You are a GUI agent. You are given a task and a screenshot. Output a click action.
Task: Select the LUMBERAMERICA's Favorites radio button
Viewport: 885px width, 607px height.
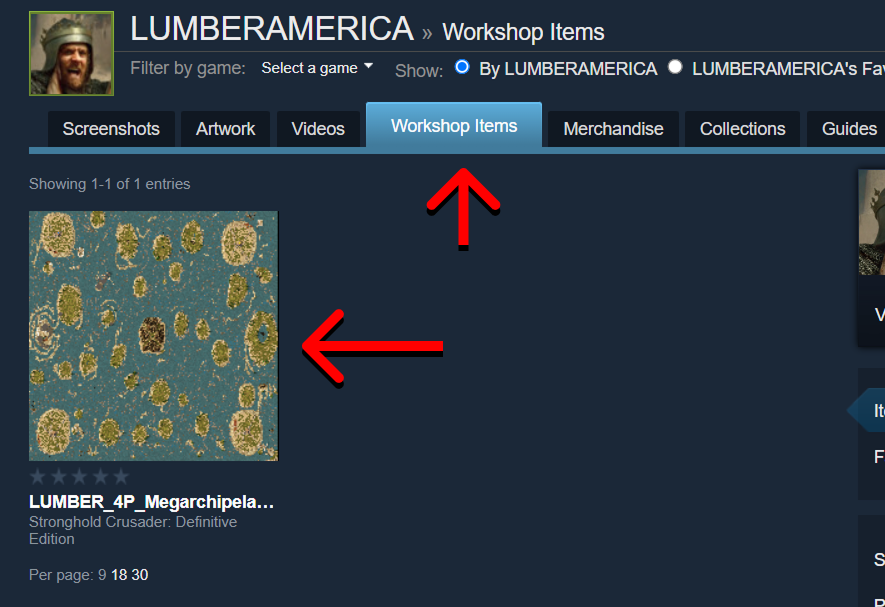(x=674, y=67)
